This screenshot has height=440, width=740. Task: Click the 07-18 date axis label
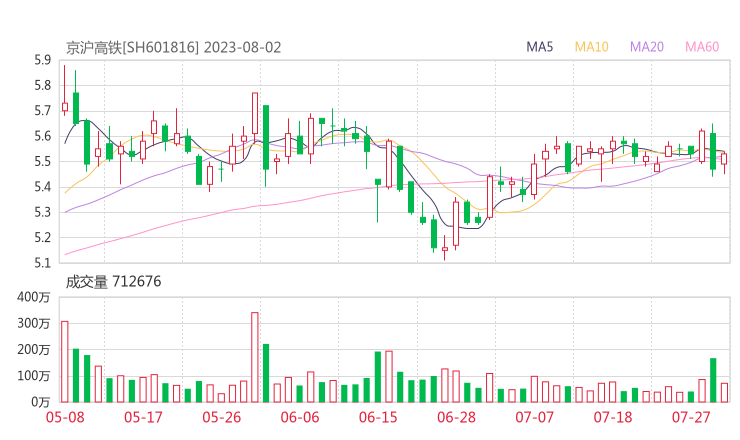[613, 417]
